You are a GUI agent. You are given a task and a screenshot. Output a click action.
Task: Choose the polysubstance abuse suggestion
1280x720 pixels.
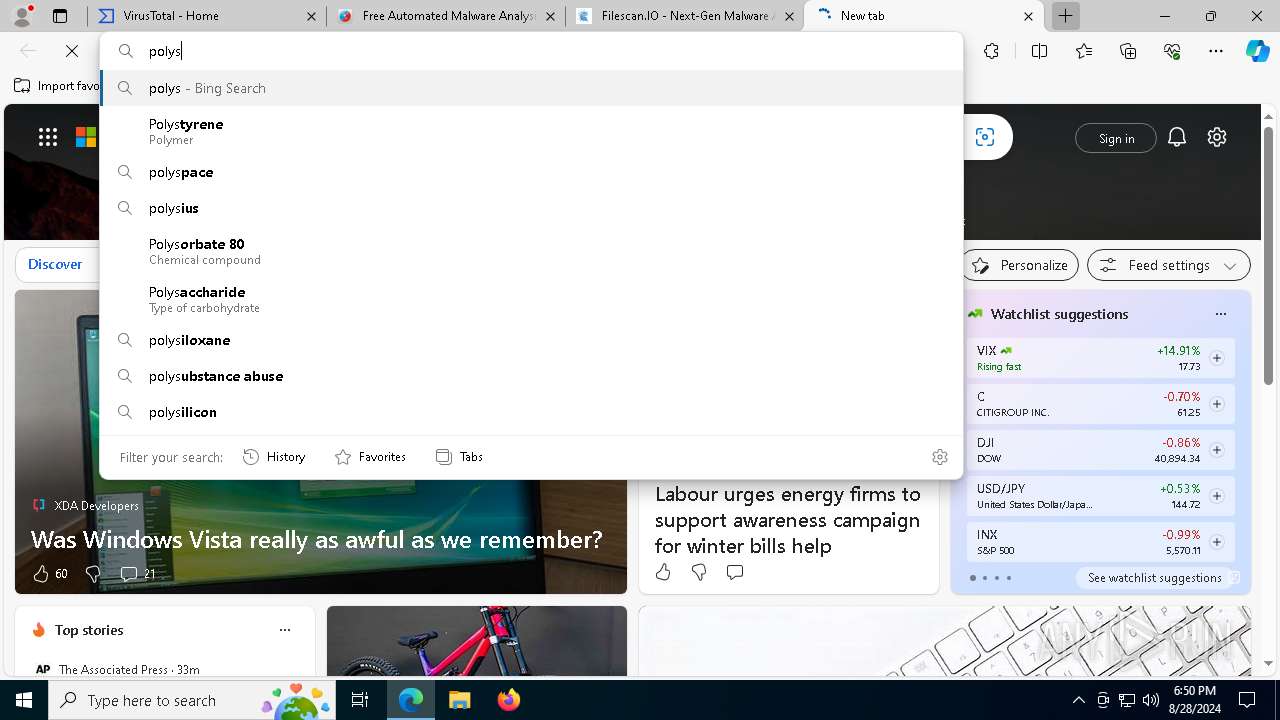[x=531, y=376]
